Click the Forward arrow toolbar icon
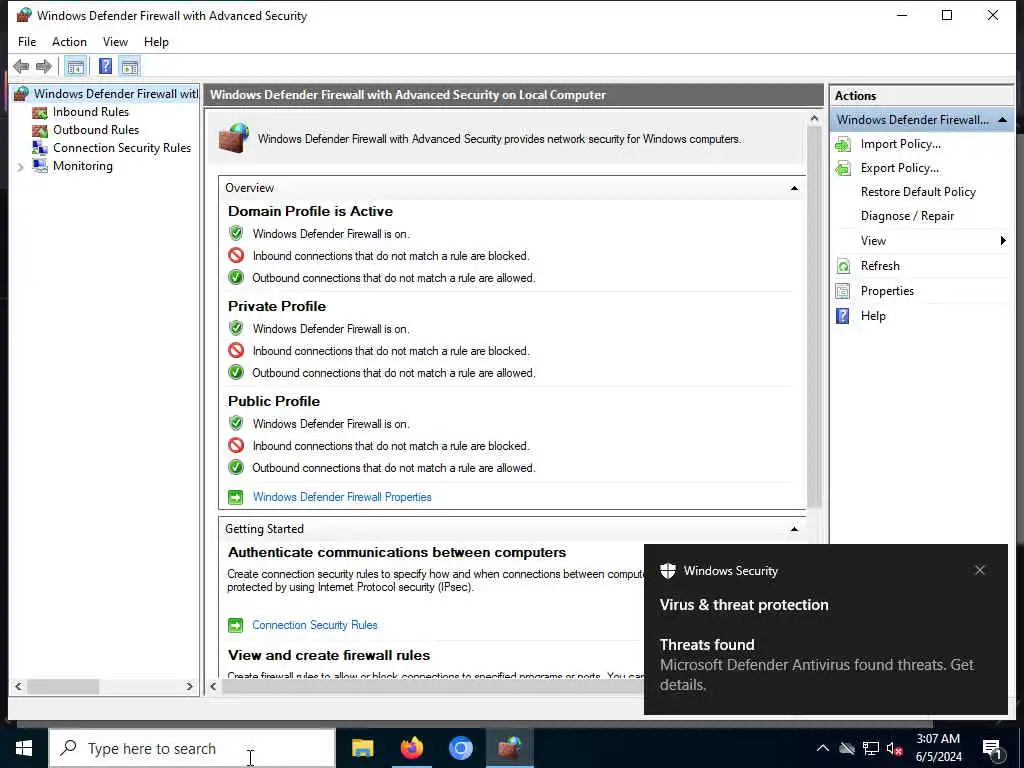1024x768 pixels. pyautogui.click(x=44, y=66)
